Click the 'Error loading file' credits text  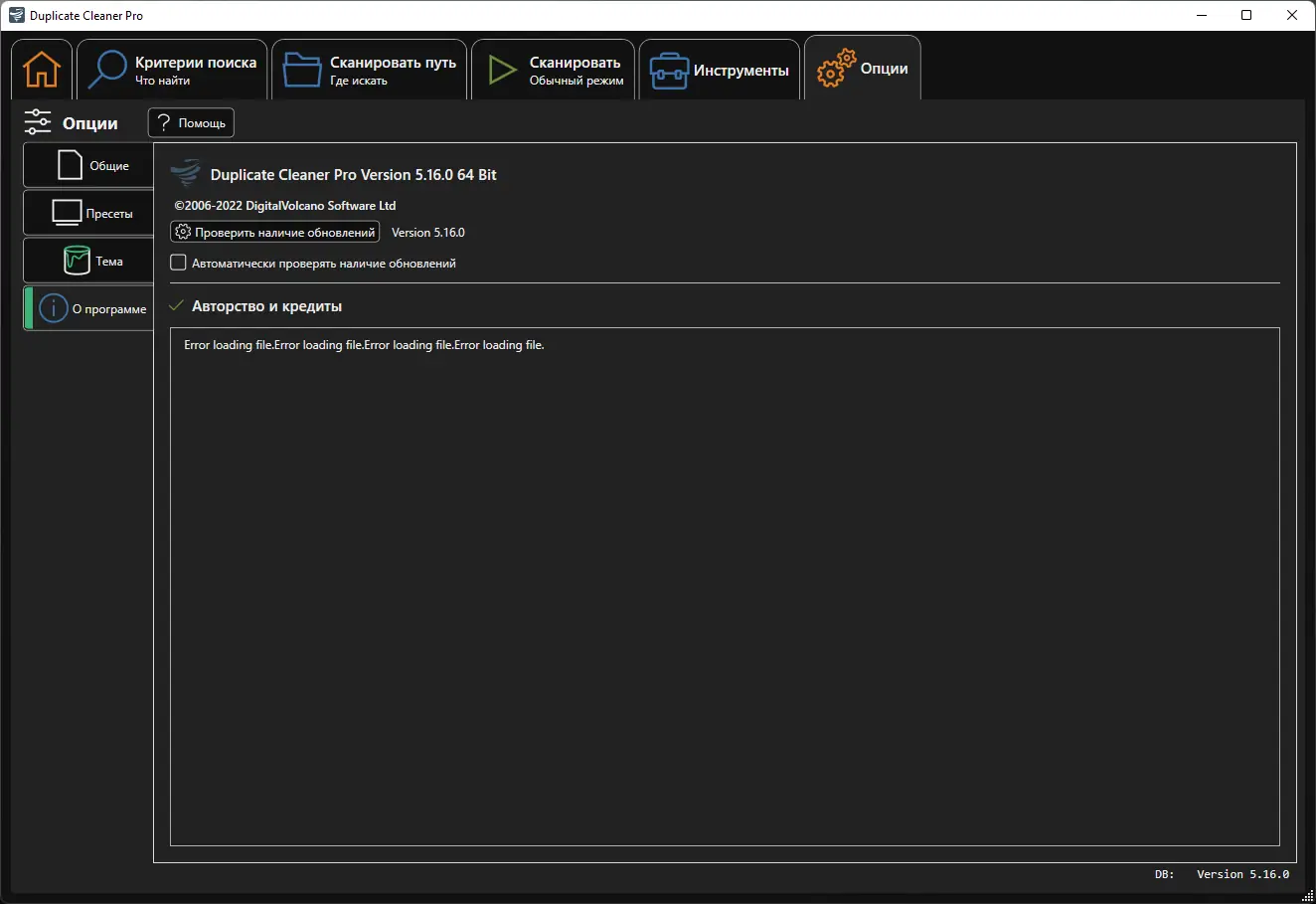pos(364,345)
